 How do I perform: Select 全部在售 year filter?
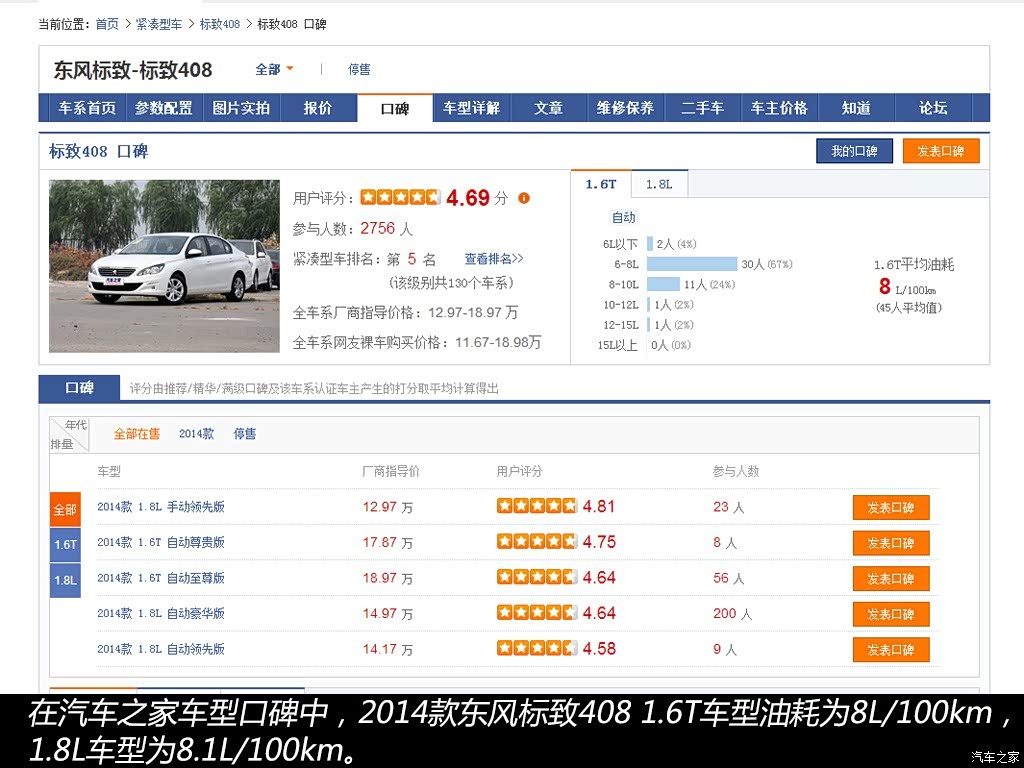point(136,434)
